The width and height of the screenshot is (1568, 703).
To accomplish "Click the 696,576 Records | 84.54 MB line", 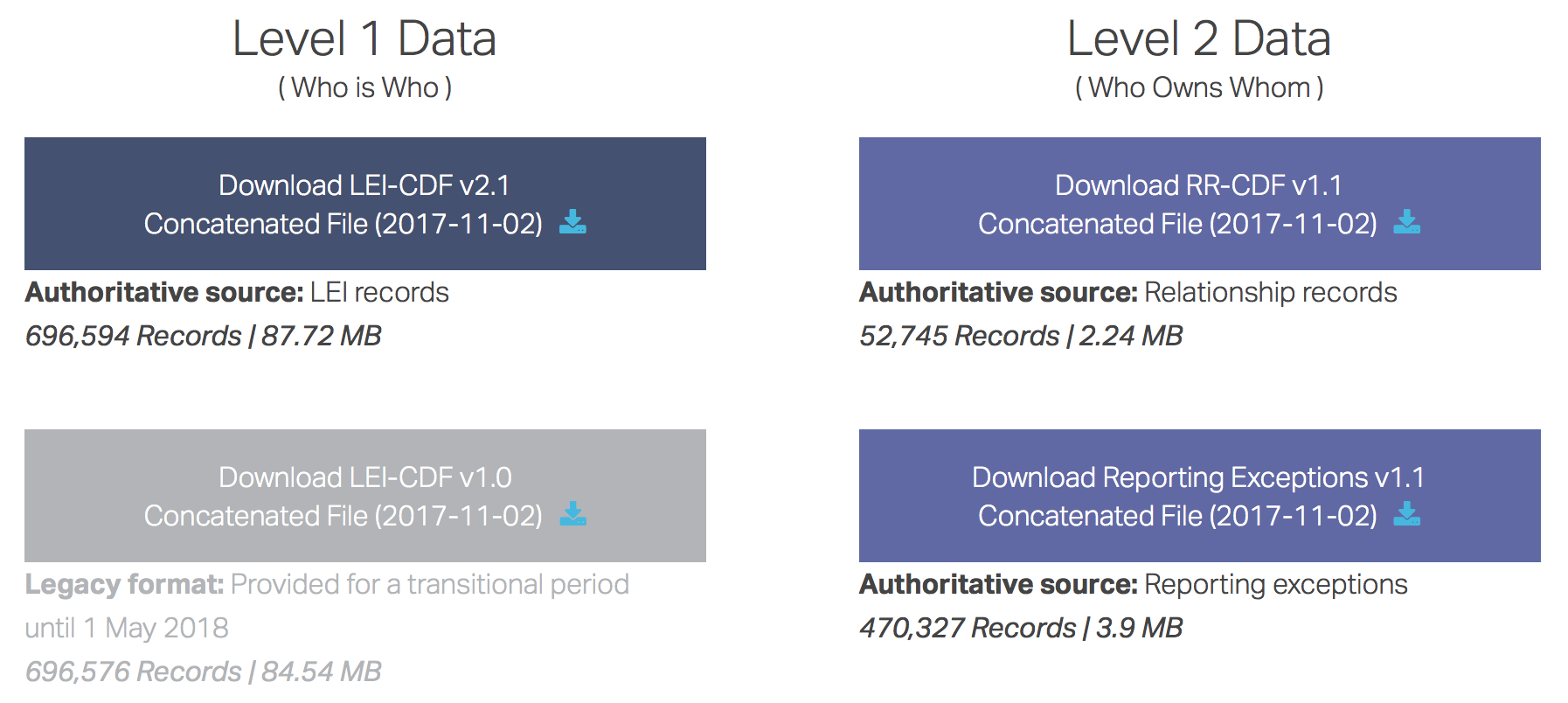I will coord(204,672).
